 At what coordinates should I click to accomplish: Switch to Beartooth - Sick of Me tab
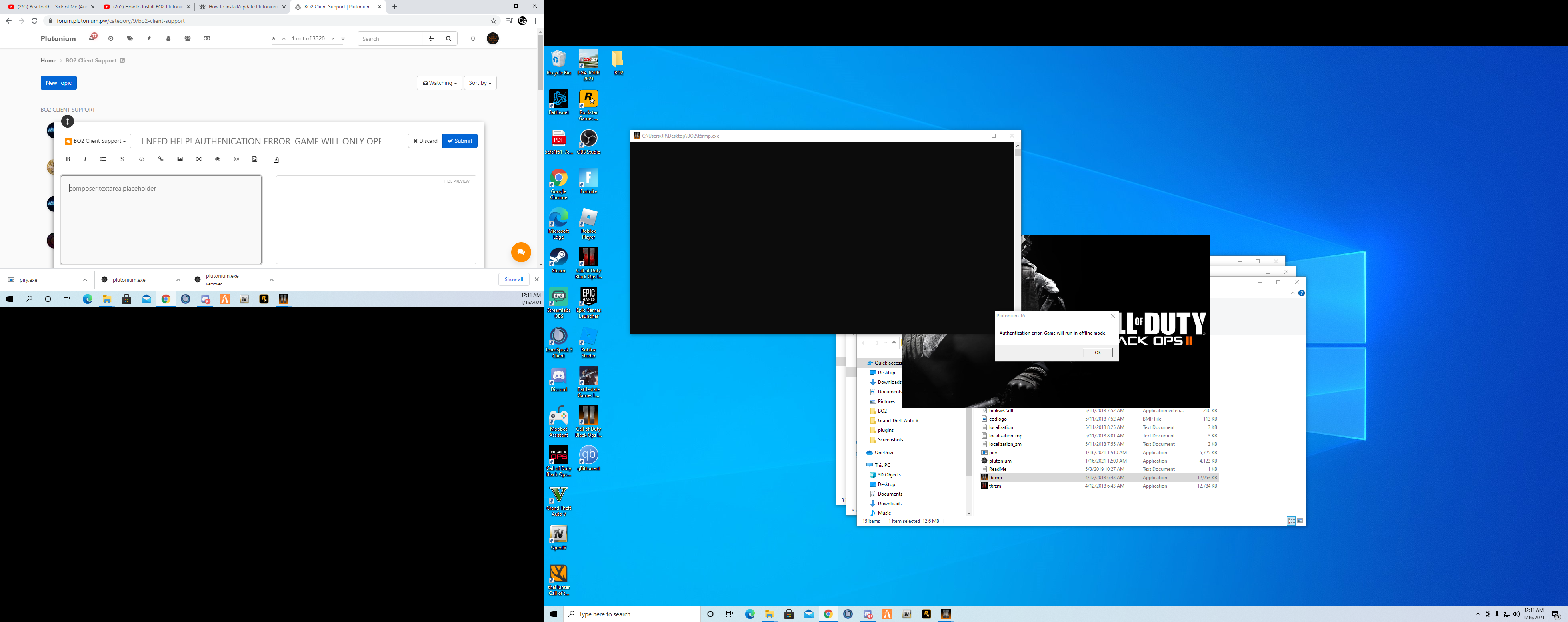pos(51,7)
